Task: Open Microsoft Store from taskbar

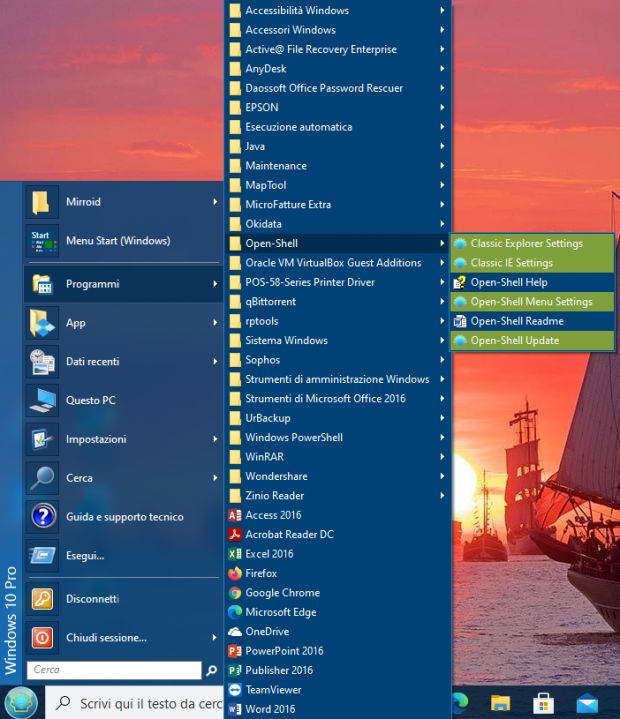Action: pos(543,702)
